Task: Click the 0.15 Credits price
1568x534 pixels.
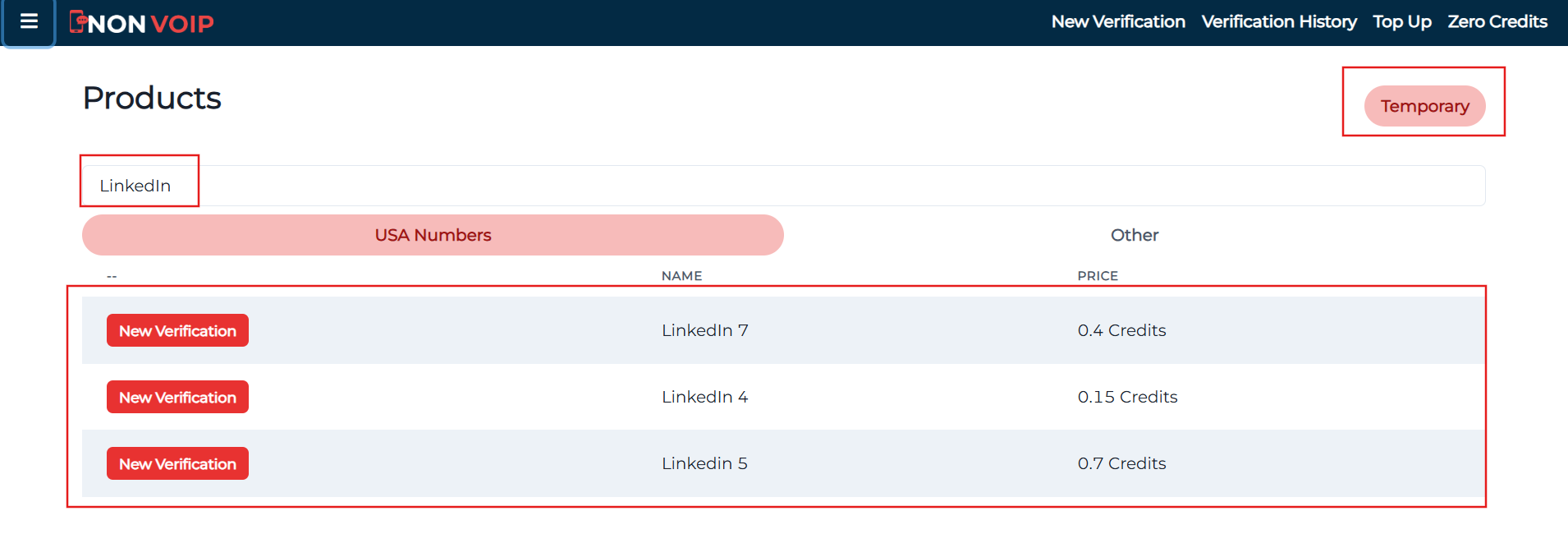Action: [1127, 397]
